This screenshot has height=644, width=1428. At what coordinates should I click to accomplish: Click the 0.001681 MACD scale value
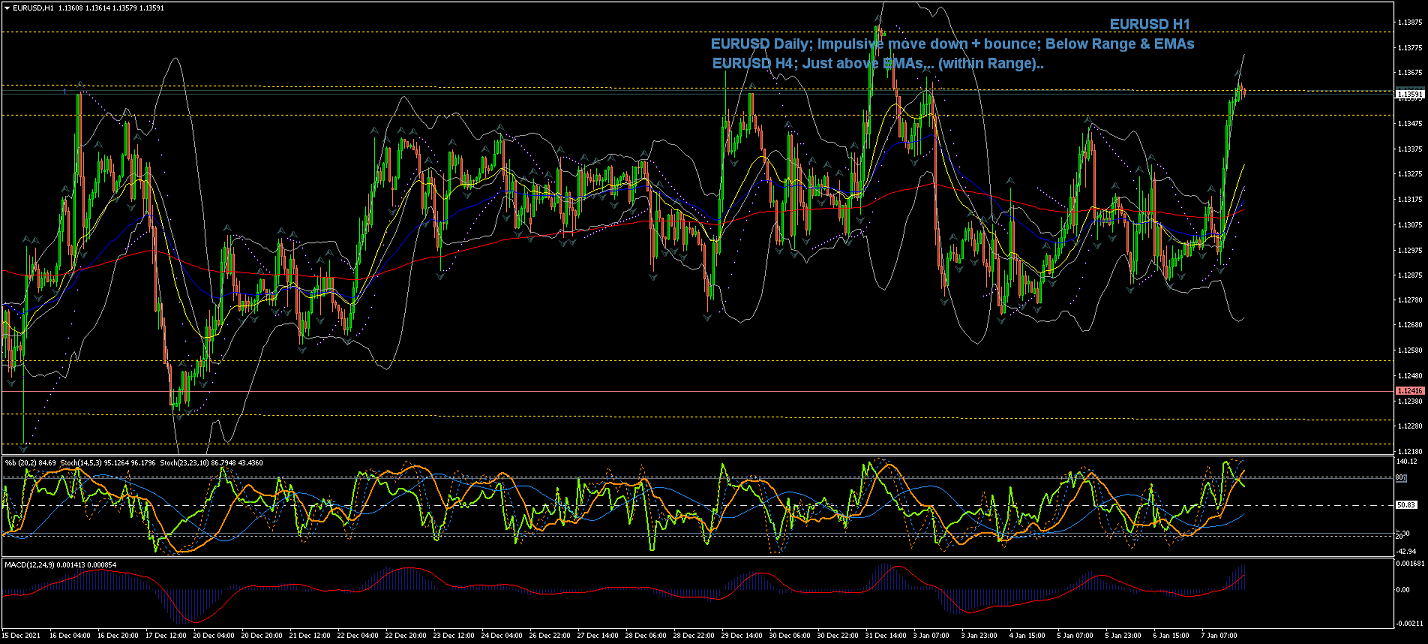pos(1411,565)
